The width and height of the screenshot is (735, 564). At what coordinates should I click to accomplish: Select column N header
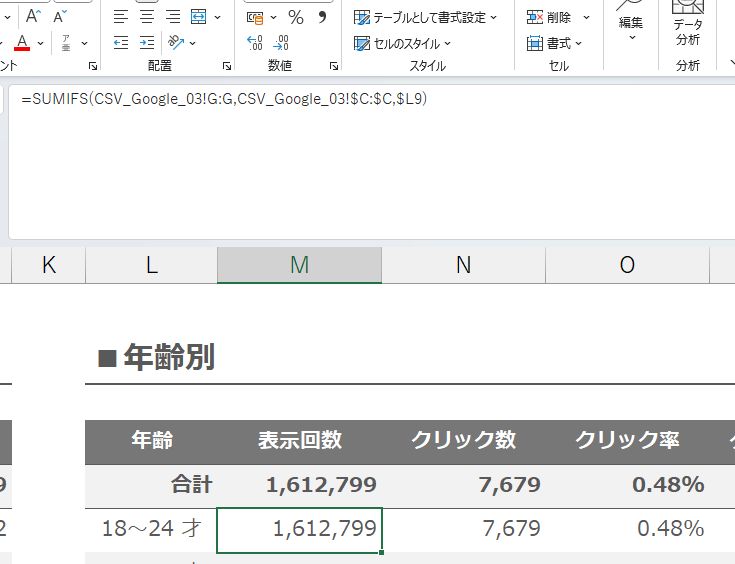[463, 265]
